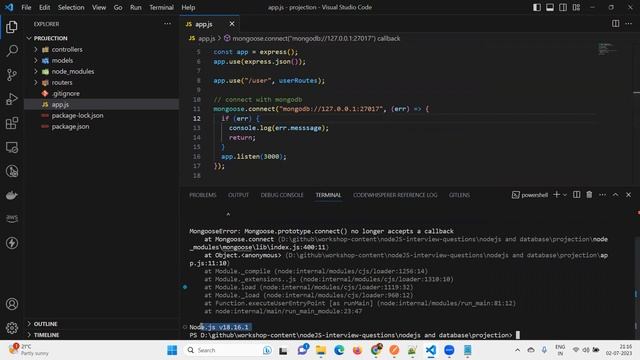
Task: Open Source Control view
Action: coord(12,75)
